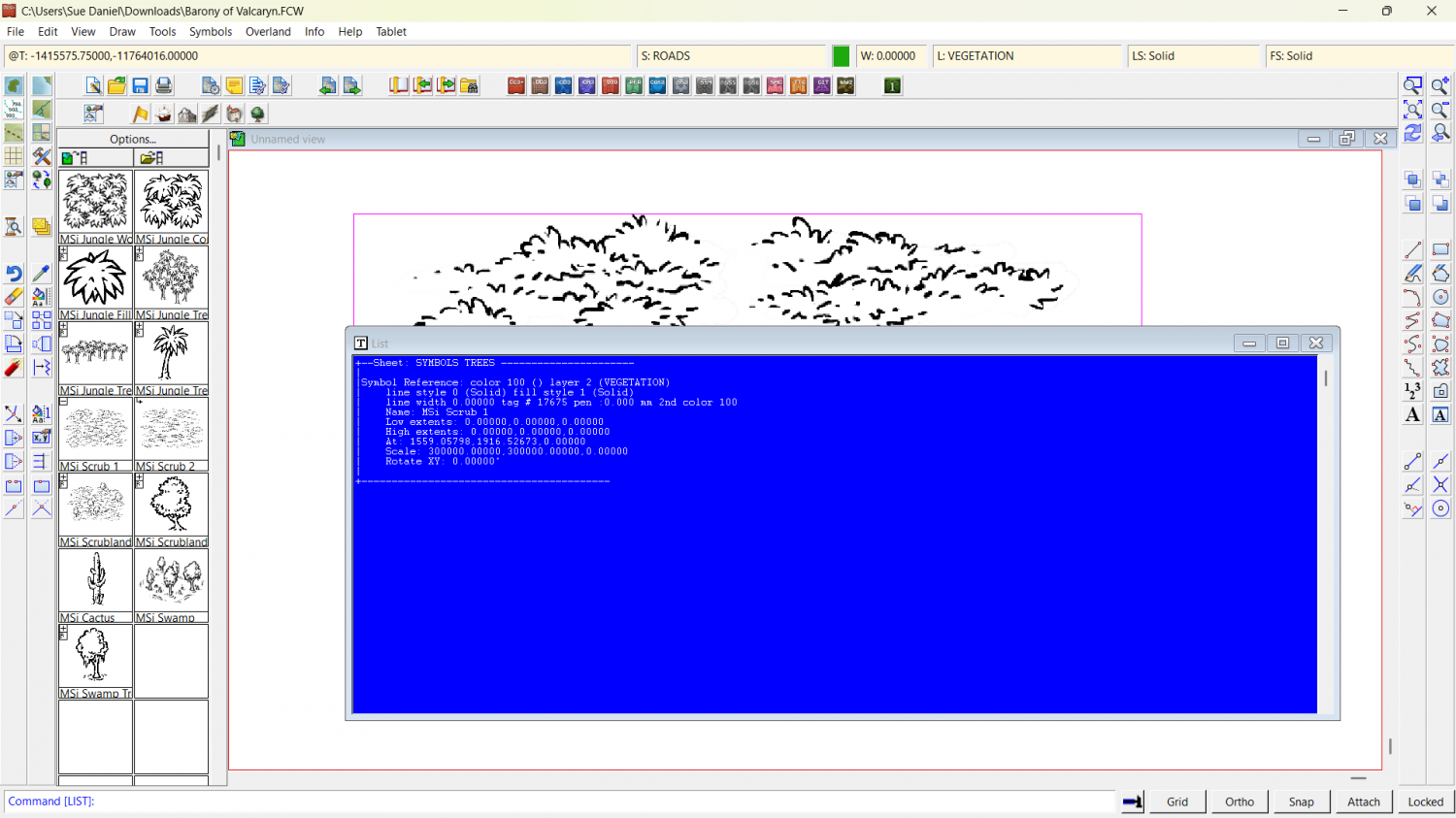1456x818 pixels.
Task: Select the Erase tool icon
Action: point(14,297)
